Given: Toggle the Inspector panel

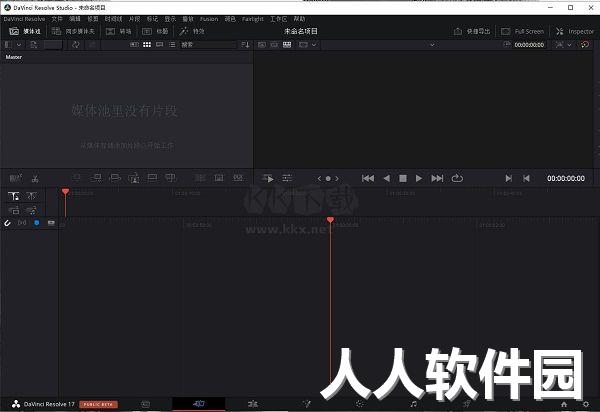Looking at the screenshot, I should point(574,31).
